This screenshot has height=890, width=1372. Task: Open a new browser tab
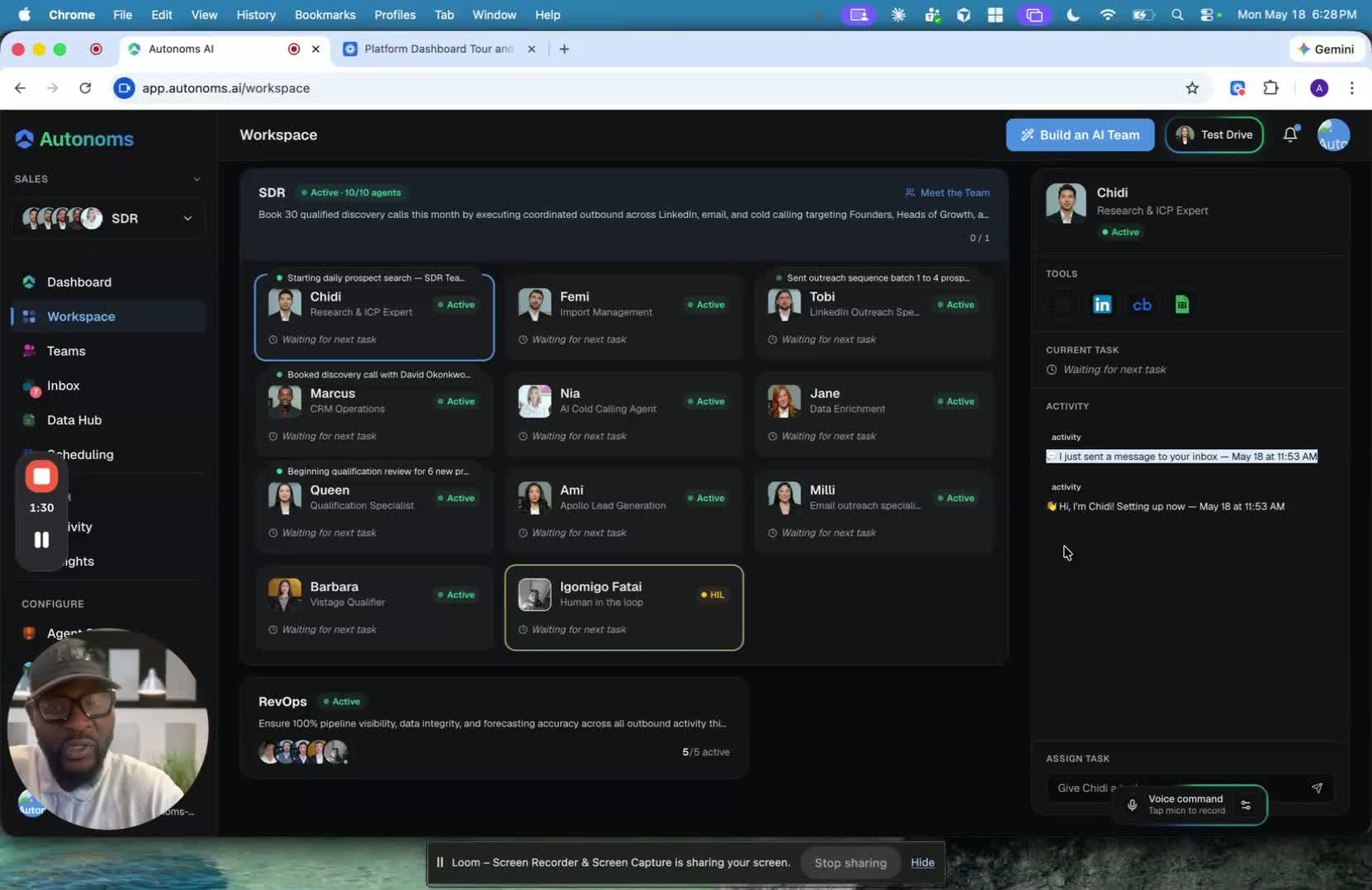tap(564, 49)
